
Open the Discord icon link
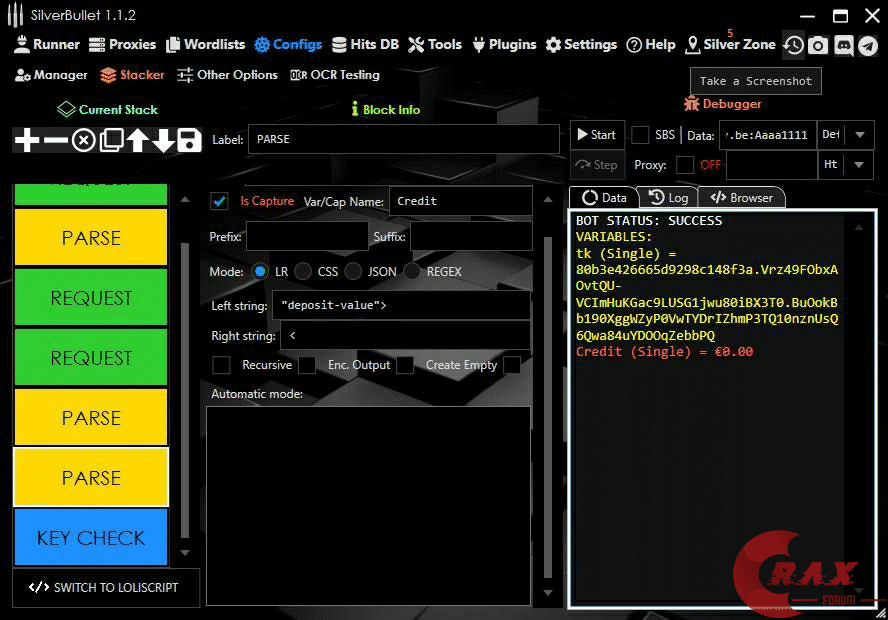click(843, 45)
